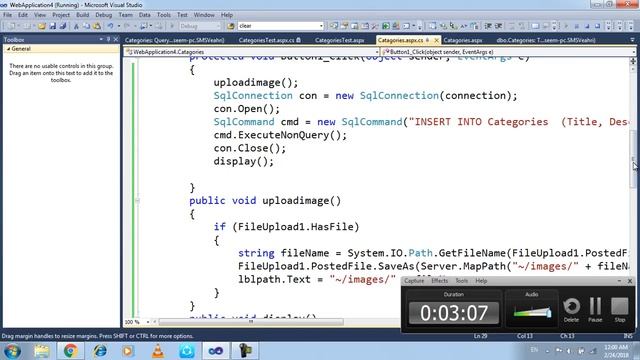Close the Toolbox panel

[116, 39]
